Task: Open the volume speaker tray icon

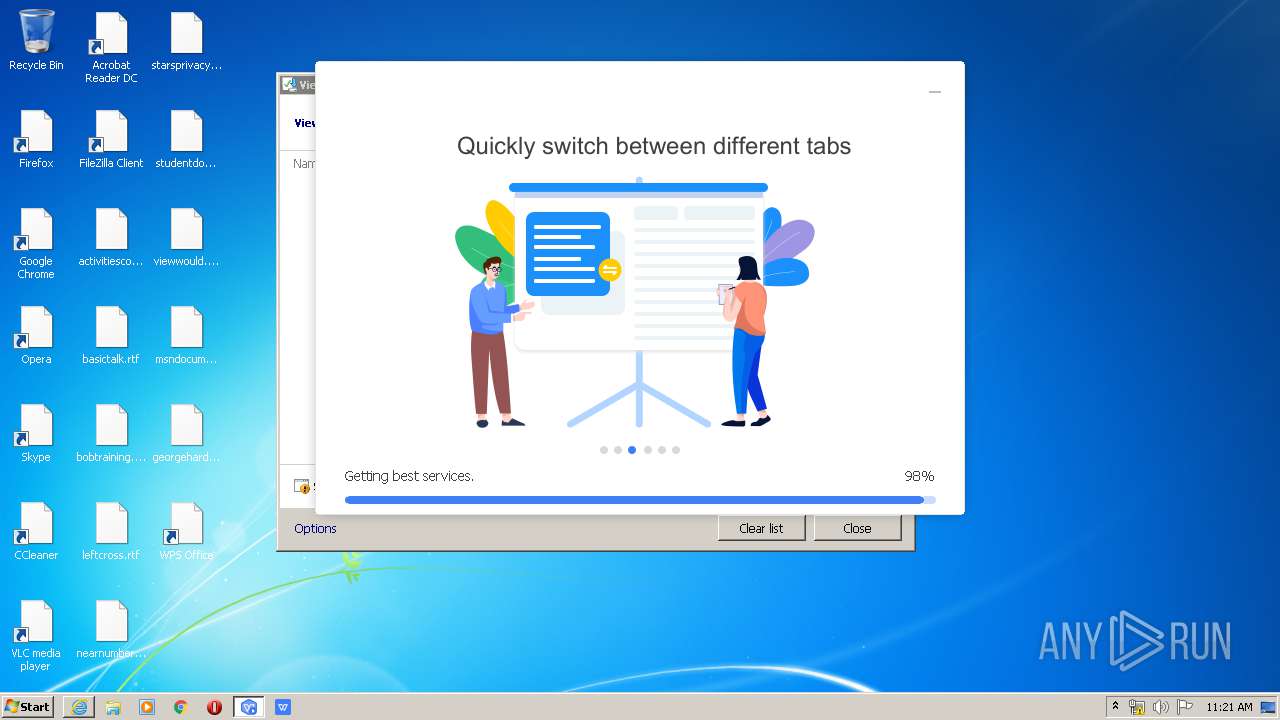Action: (x=1160, y=707)
